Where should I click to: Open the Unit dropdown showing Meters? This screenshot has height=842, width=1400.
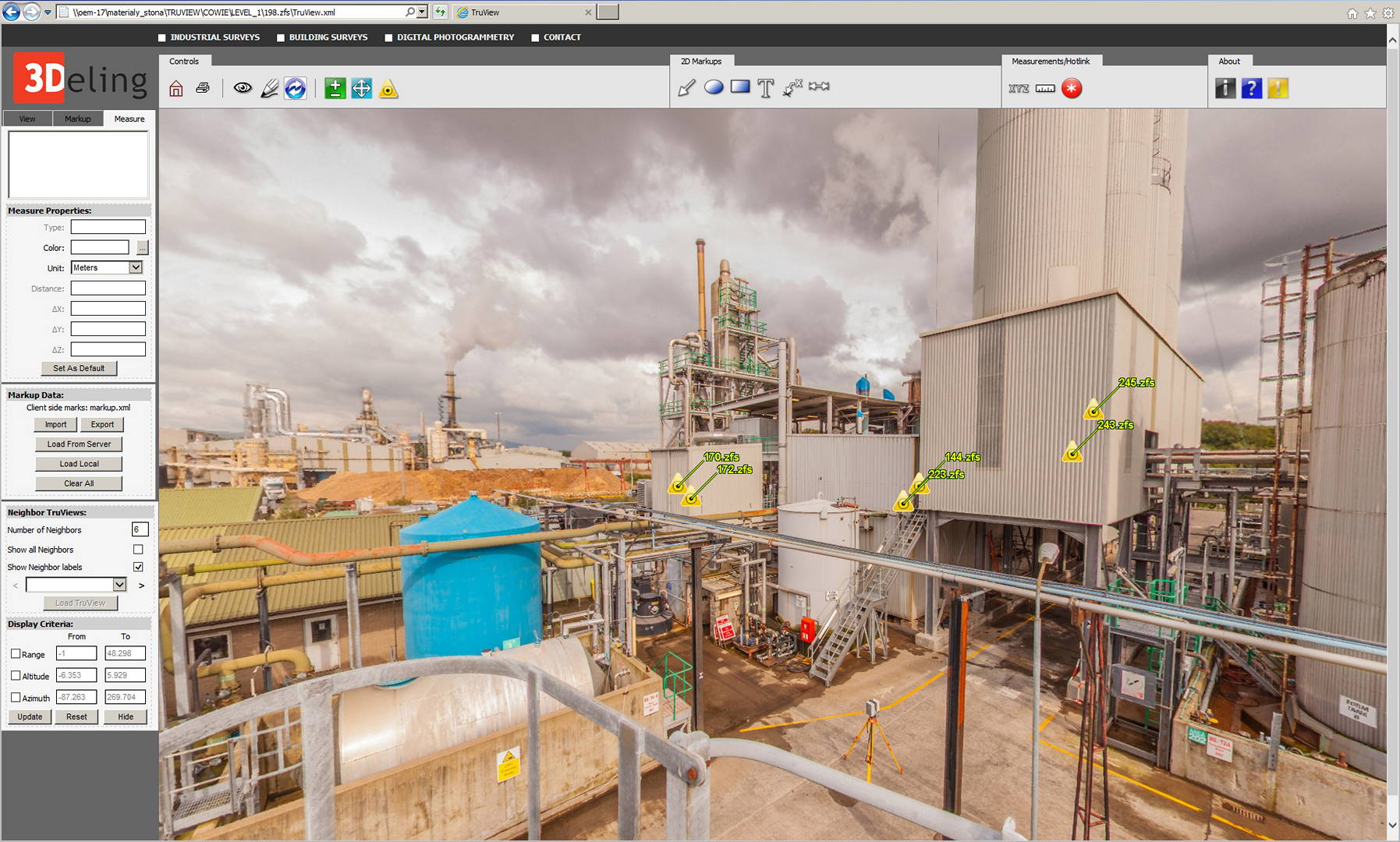[x=136, y=267]
